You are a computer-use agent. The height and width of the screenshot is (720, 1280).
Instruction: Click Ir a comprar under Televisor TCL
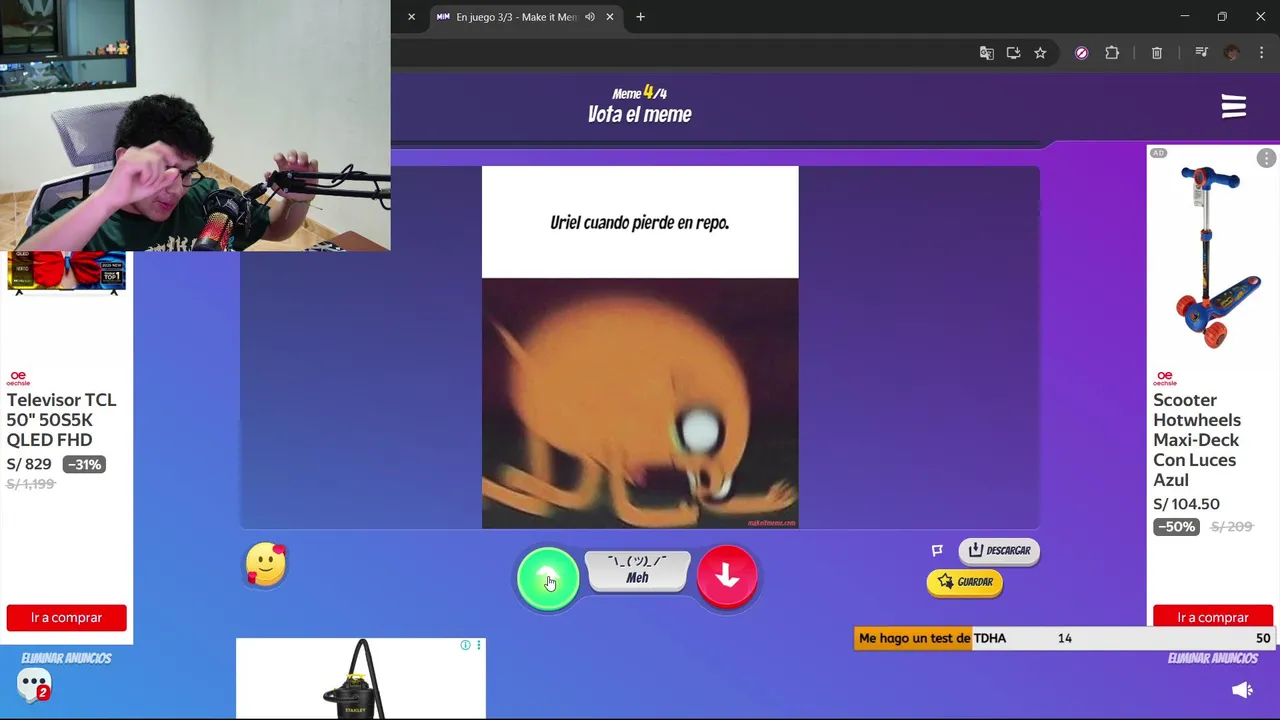click(67, 618)
